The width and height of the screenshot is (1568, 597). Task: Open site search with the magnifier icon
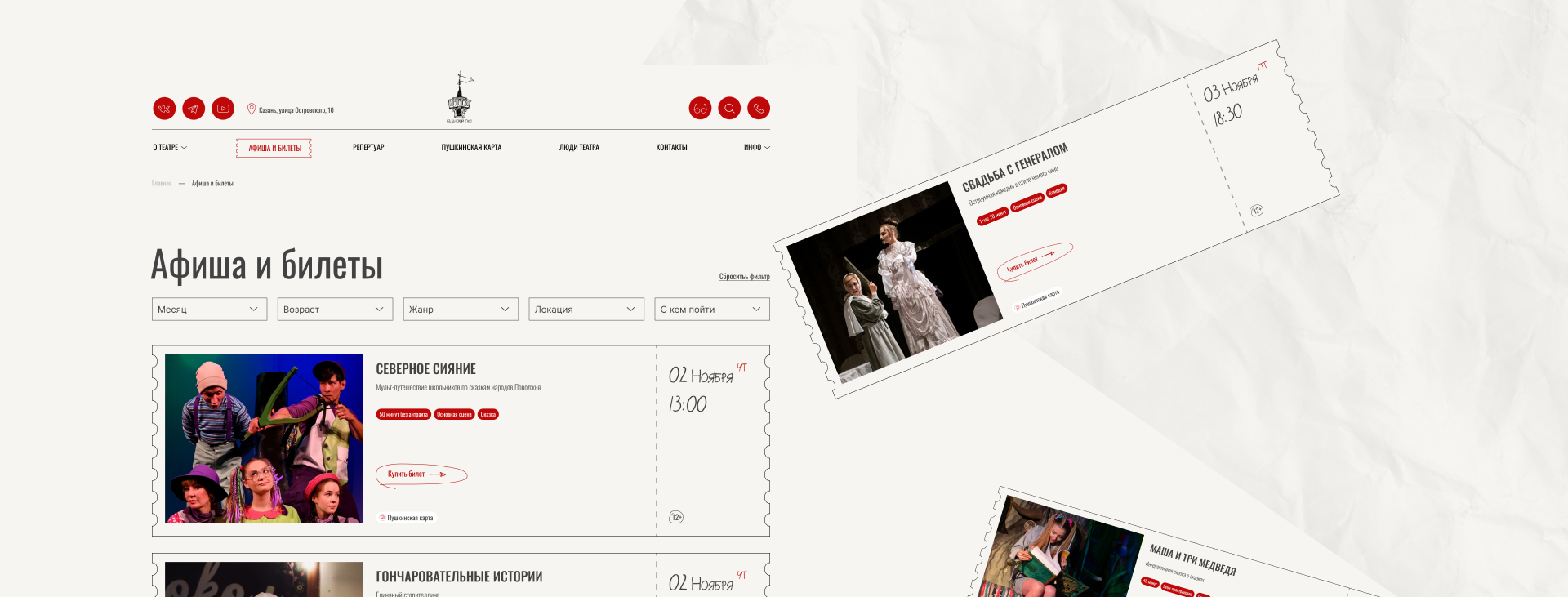pos(729,109)
